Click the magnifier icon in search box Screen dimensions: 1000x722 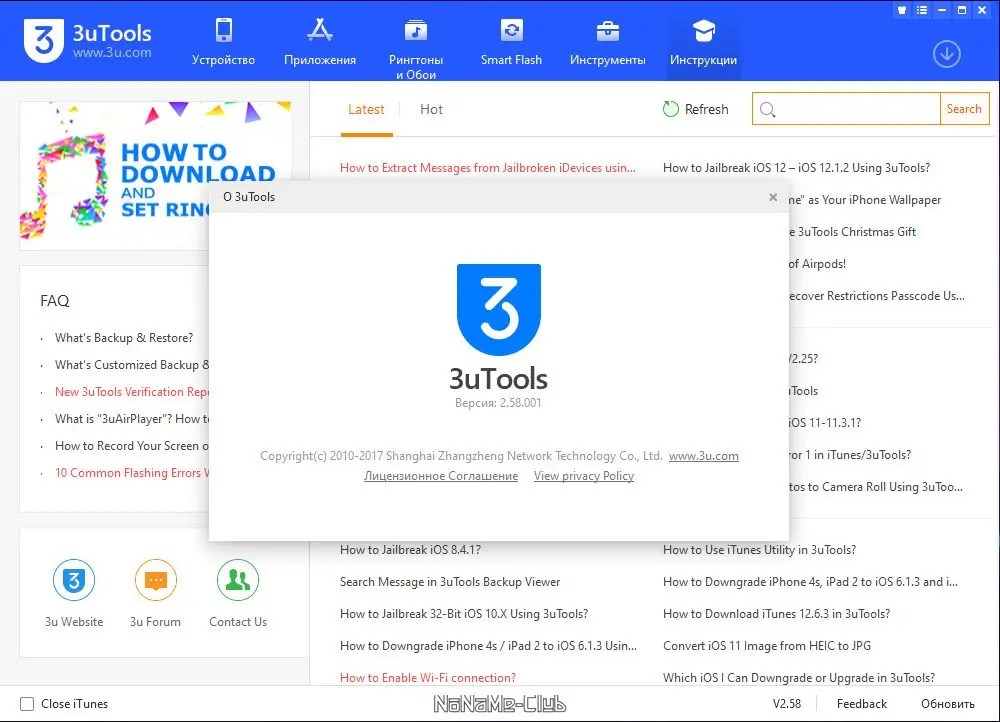pos(768,110)
